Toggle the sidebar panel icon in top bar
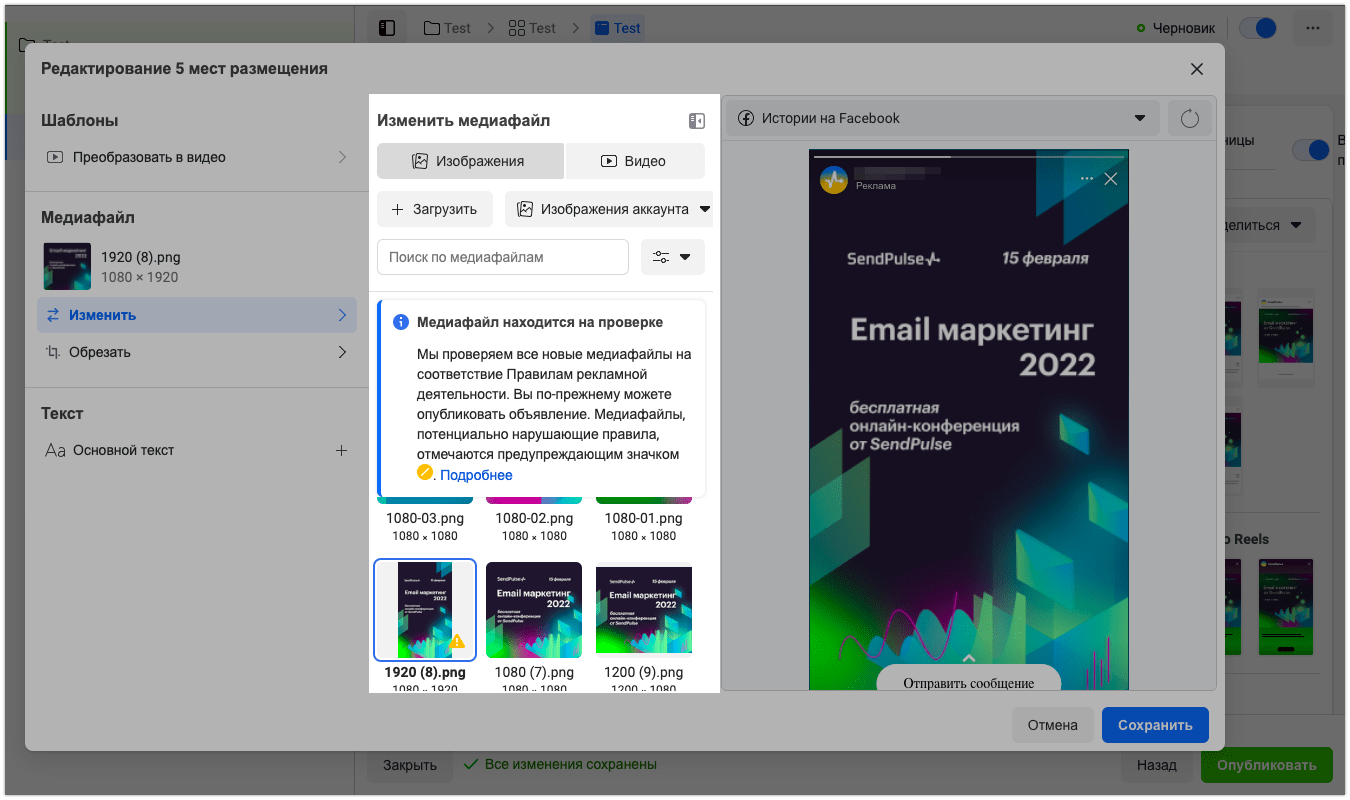 pyautogui.click(x=387, y=28)
